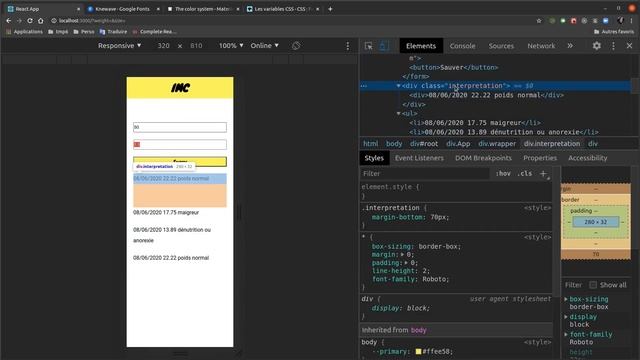Expand the box-sizing computed property
Viewport: 640px width, 360px height.
click(566, 299)
